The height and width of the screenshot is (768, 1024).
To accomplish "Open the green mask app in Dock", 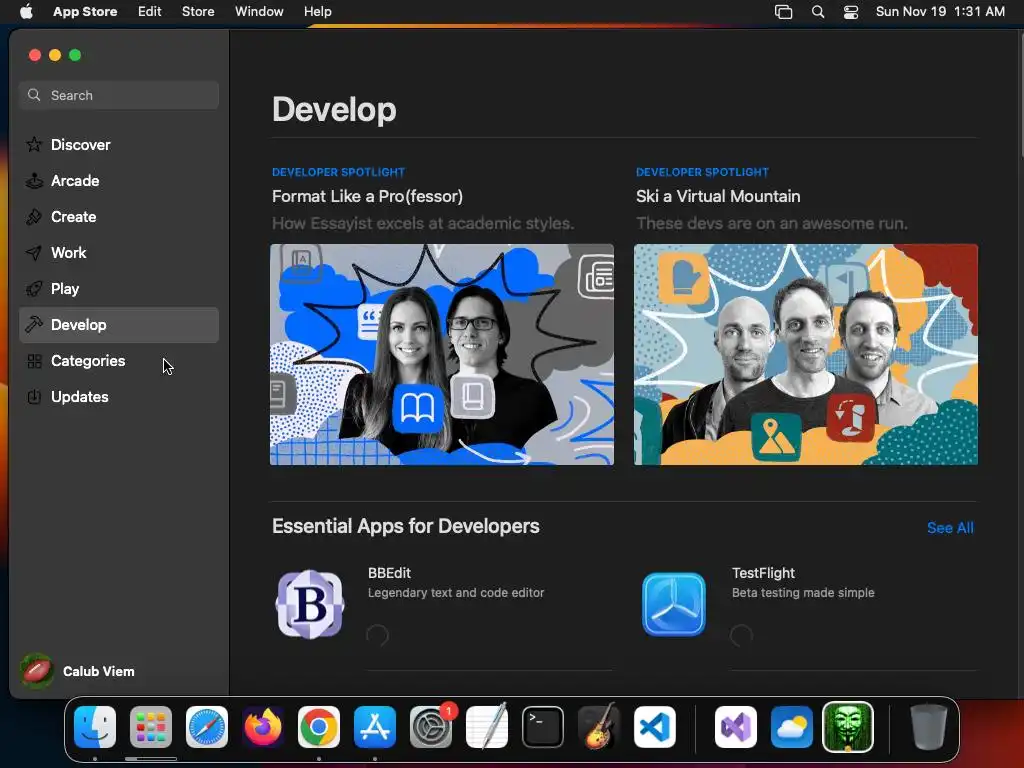I will pyautogui.click(x=848, y=727).
